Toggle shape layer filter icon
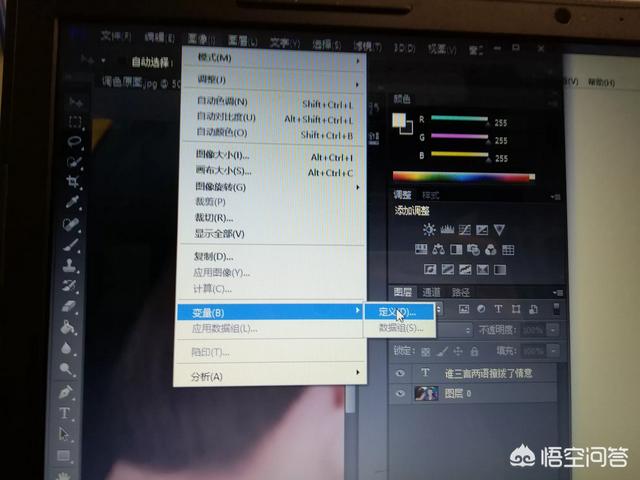The width and height of the screenshot is (640, 480). (x=516, y=309)
